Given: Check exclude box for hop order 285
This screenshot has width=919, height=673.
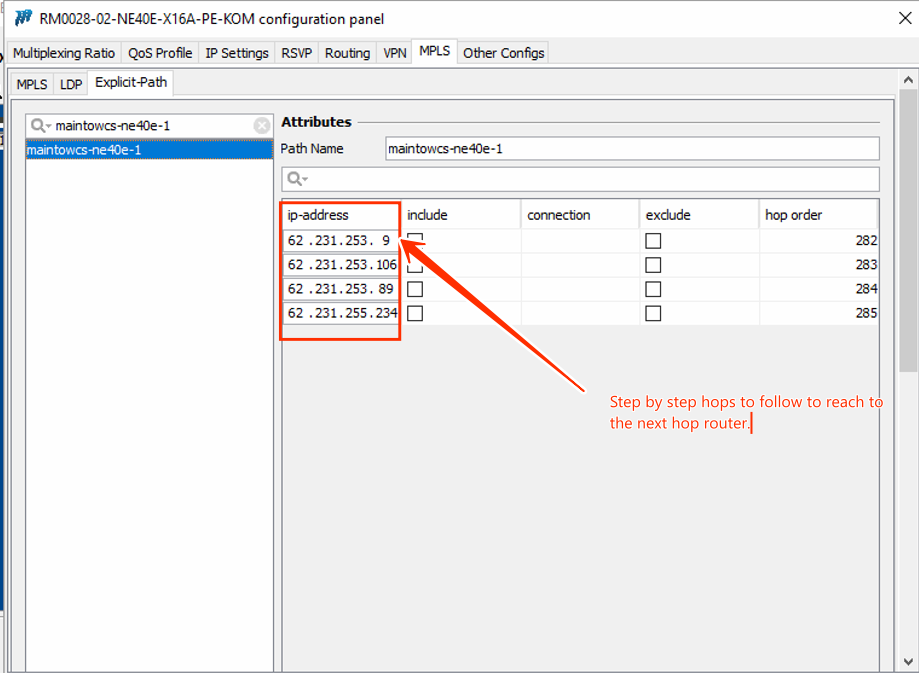Looking at the screenshot, I should pos(653,313).
